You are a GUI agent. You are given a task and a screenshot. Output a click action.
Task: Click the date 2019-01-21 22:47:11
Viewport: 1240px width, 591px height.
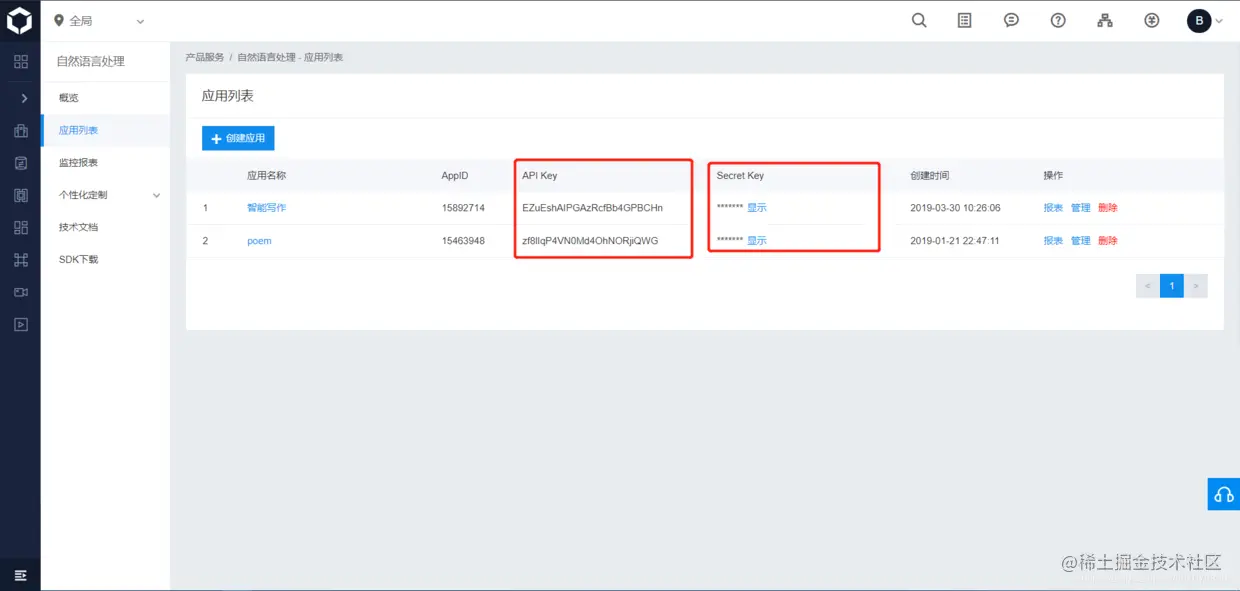click(954, 241)
